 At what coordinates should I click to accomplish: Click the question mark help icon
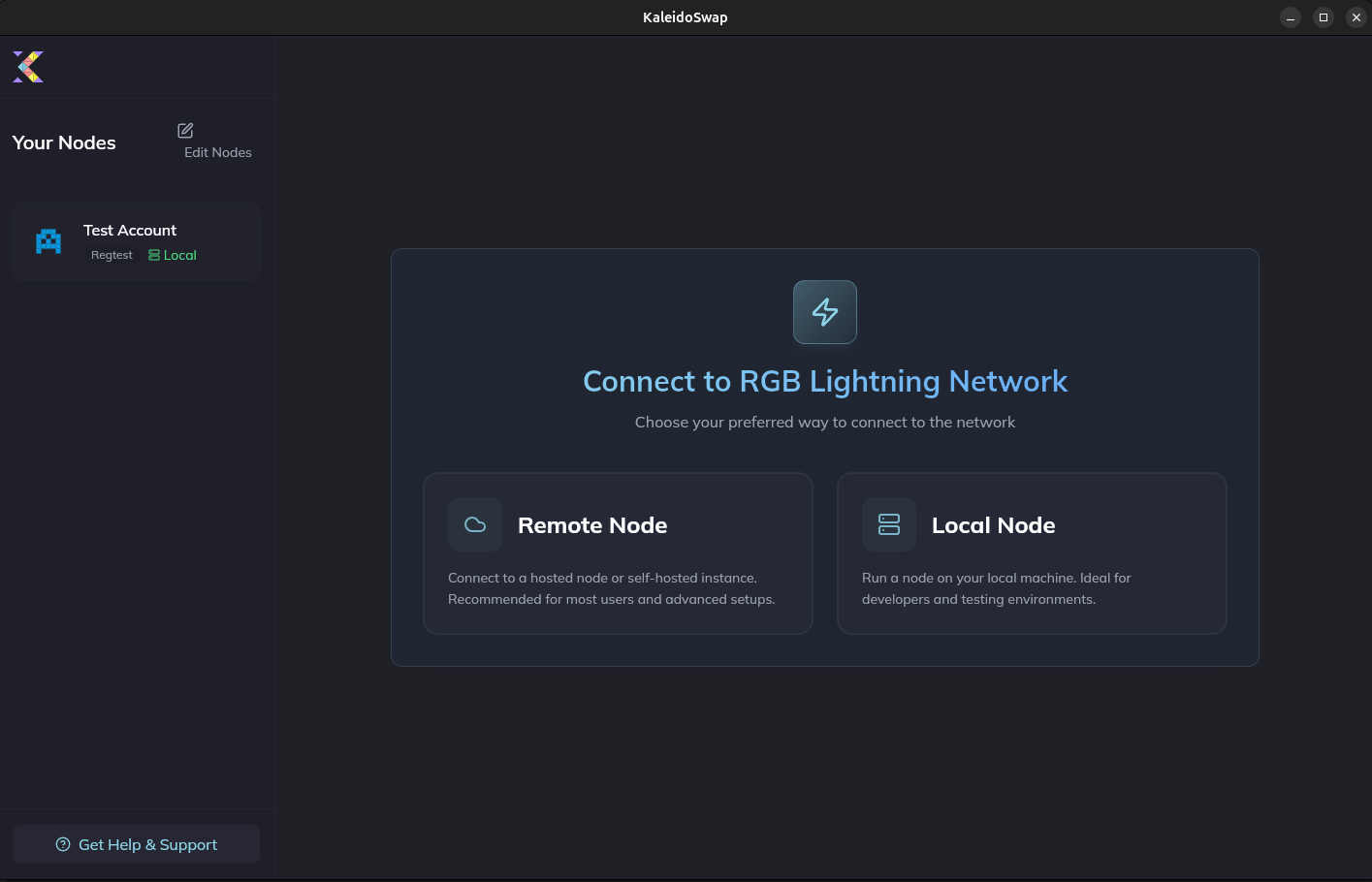click(x=63, y=844)
